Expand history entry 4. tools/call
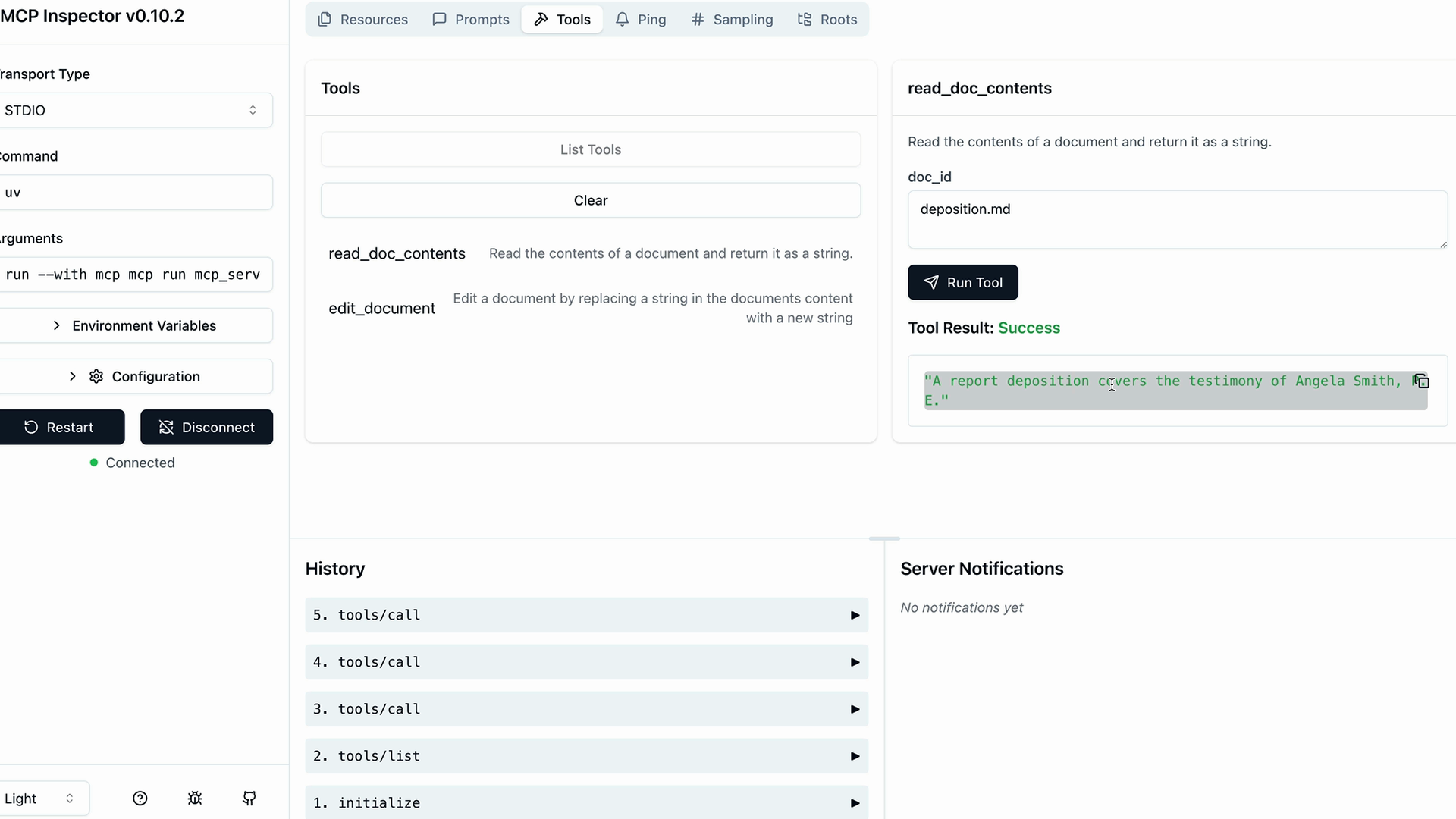The height and width of the screenshot is (819, 1456). [x=587, y=662]
